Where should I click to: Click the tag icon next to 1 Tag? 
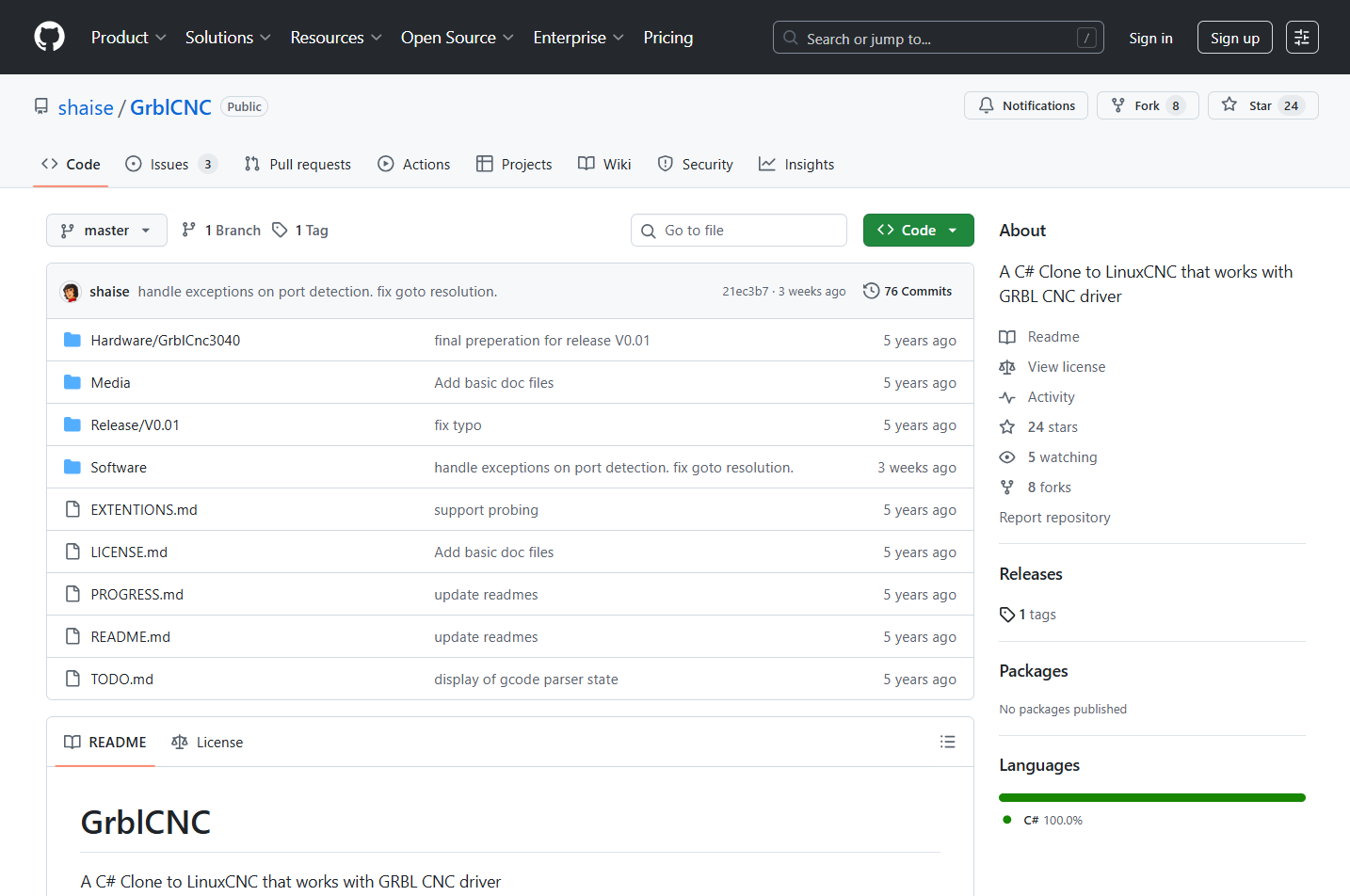point(280,230)
